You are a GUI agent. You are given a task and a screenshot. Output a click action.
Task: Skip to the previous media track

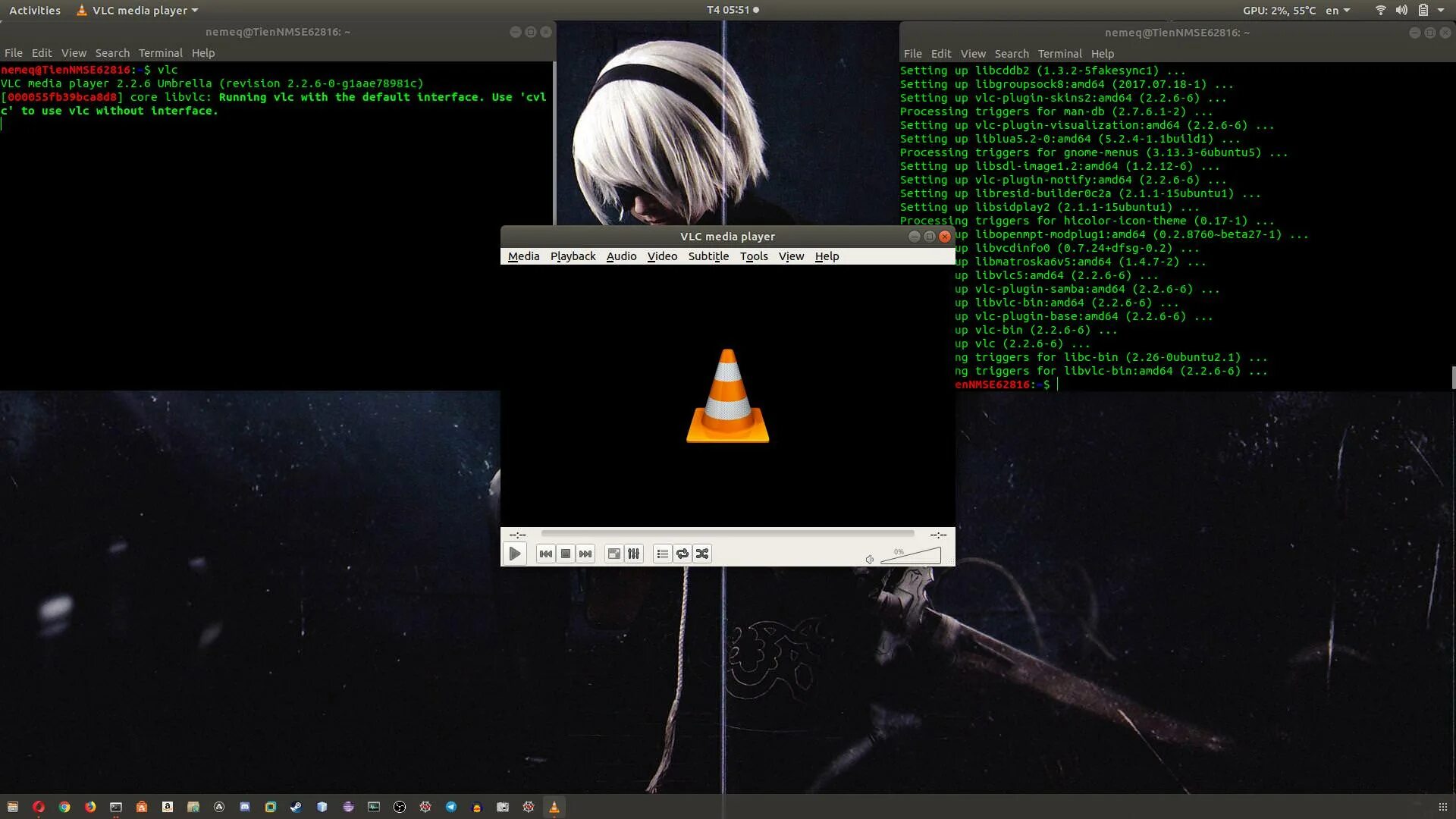545,554
